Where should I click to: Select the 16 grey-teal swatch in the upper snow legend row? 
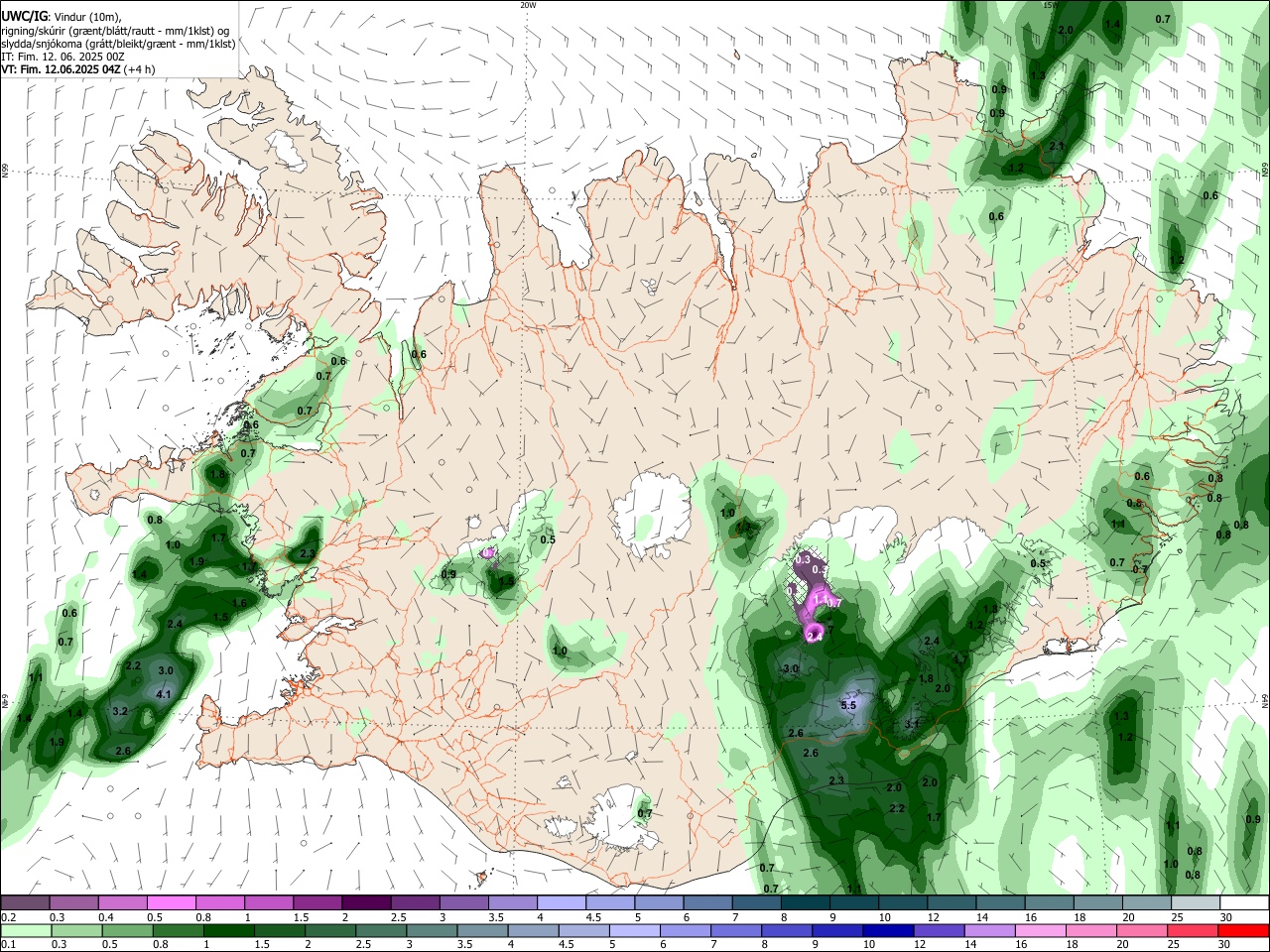pos(1049,903)
